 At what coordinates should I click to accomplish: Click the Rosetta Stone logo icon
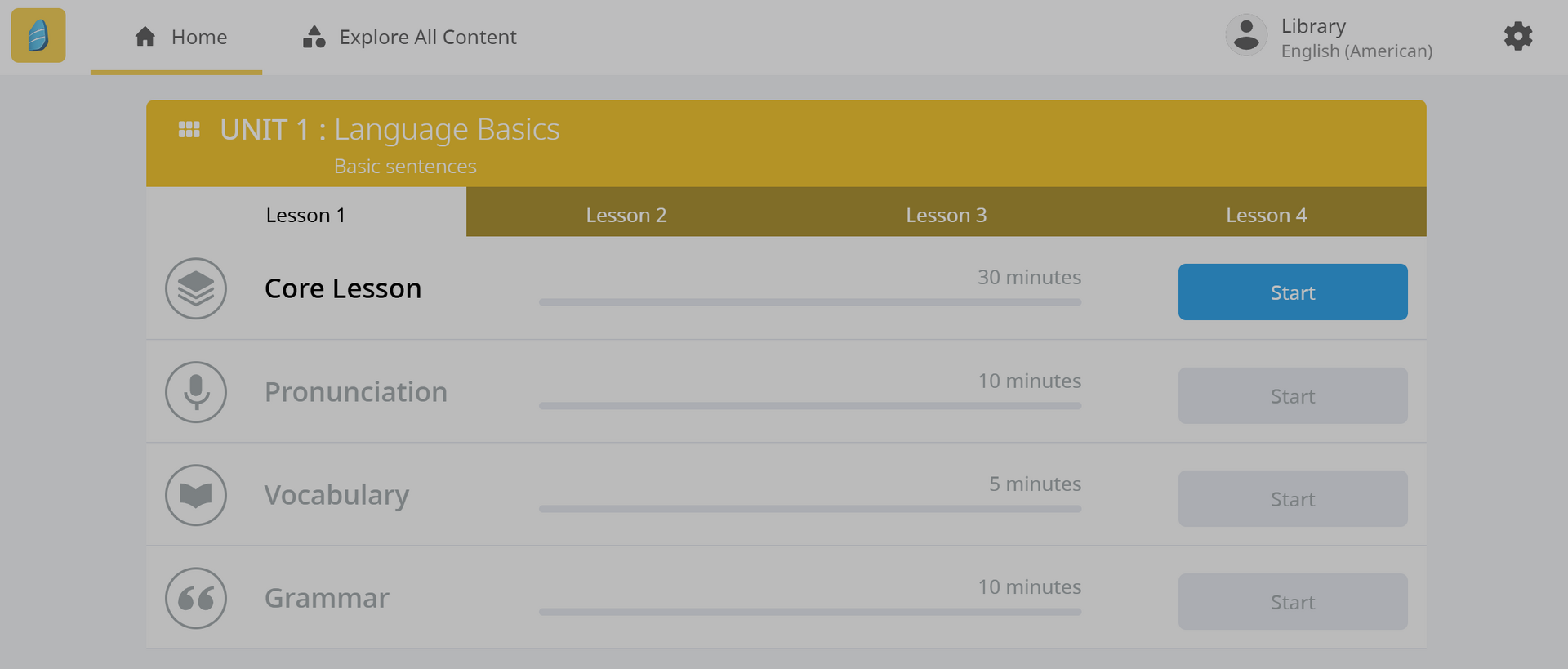point(38,36)
